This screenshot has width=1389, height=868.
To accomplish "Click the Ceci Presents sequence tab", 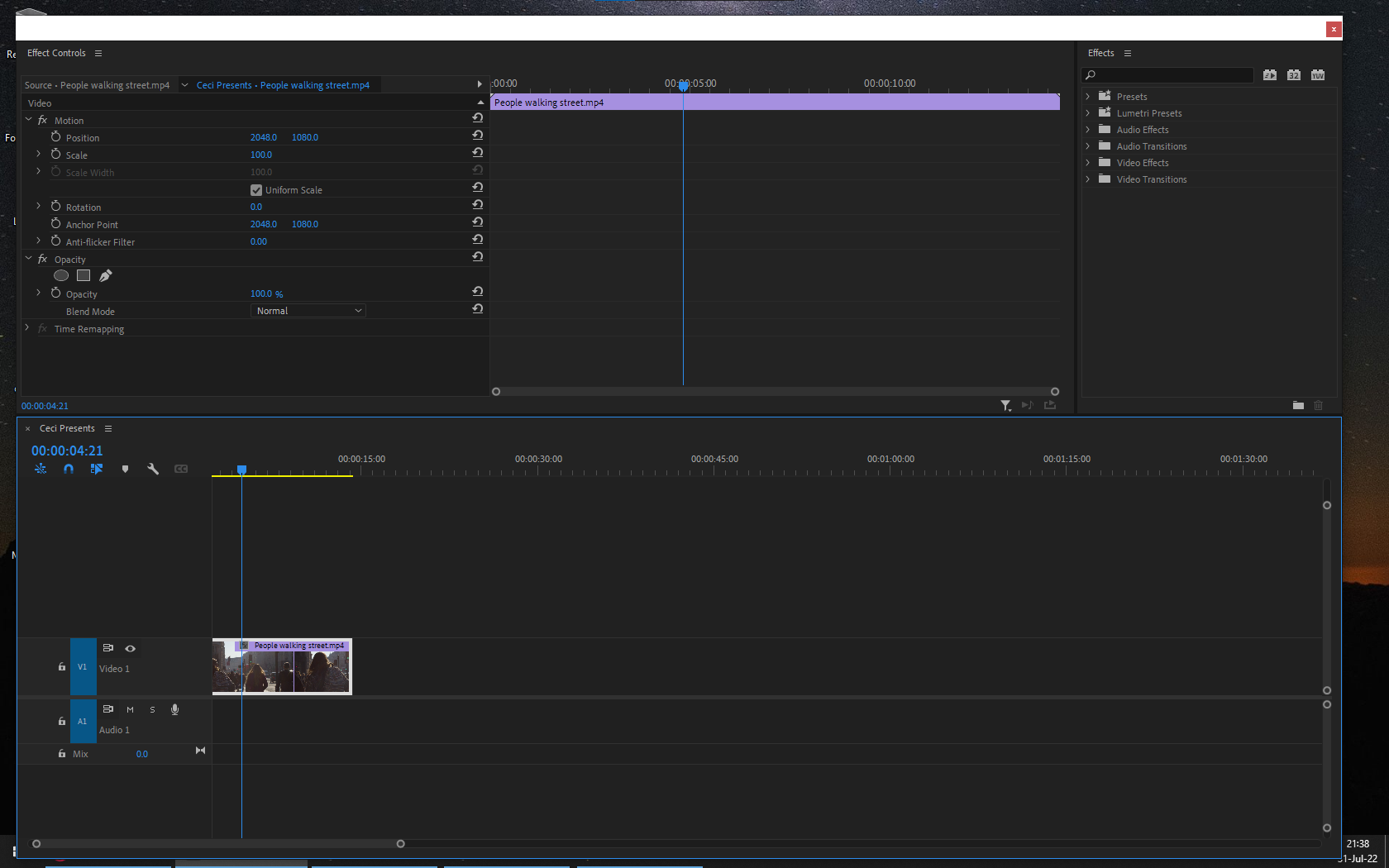I will [69, 428].
